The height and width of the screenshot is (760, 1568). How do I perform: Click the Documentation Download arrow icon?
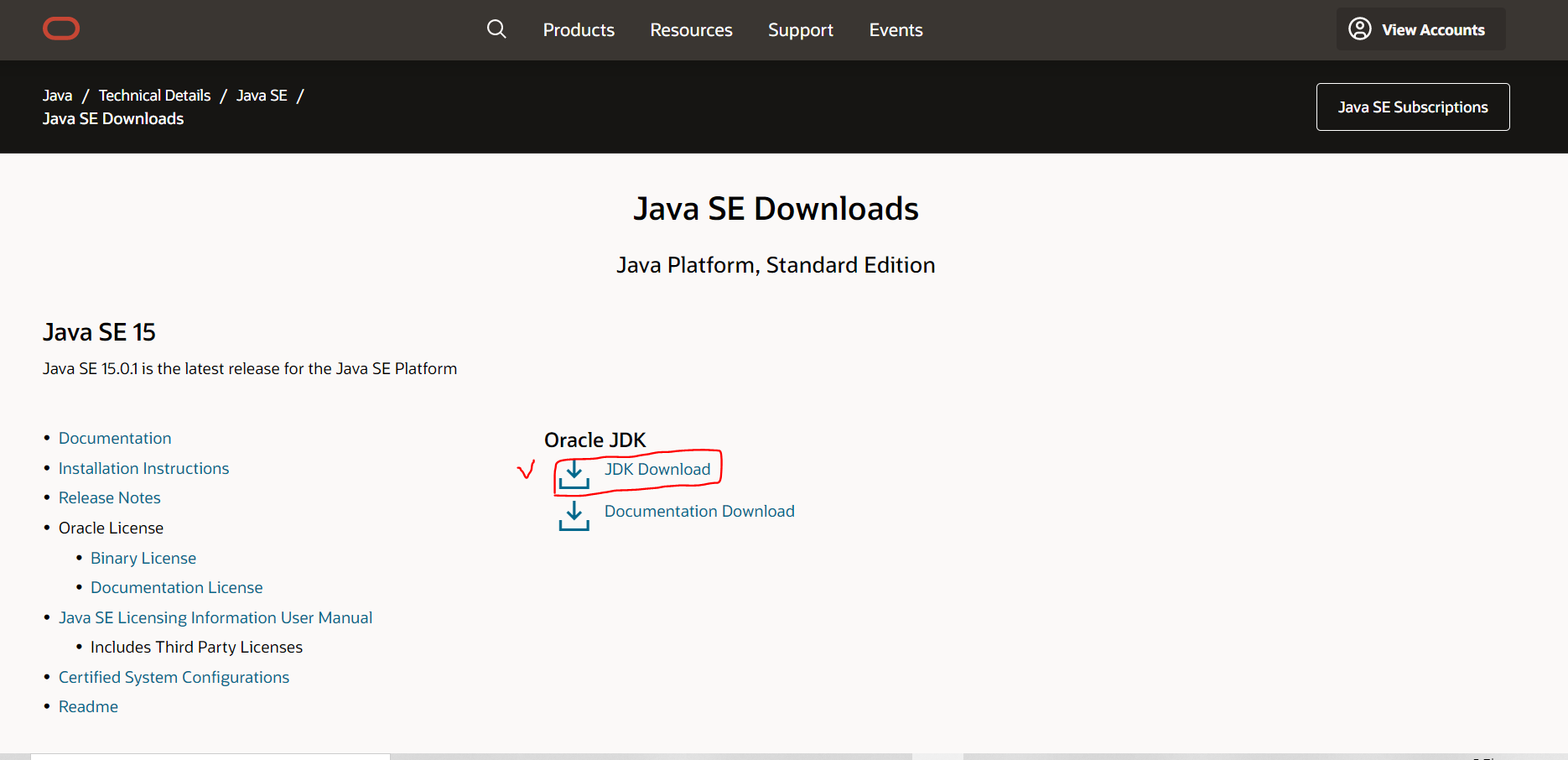point(574,516)
